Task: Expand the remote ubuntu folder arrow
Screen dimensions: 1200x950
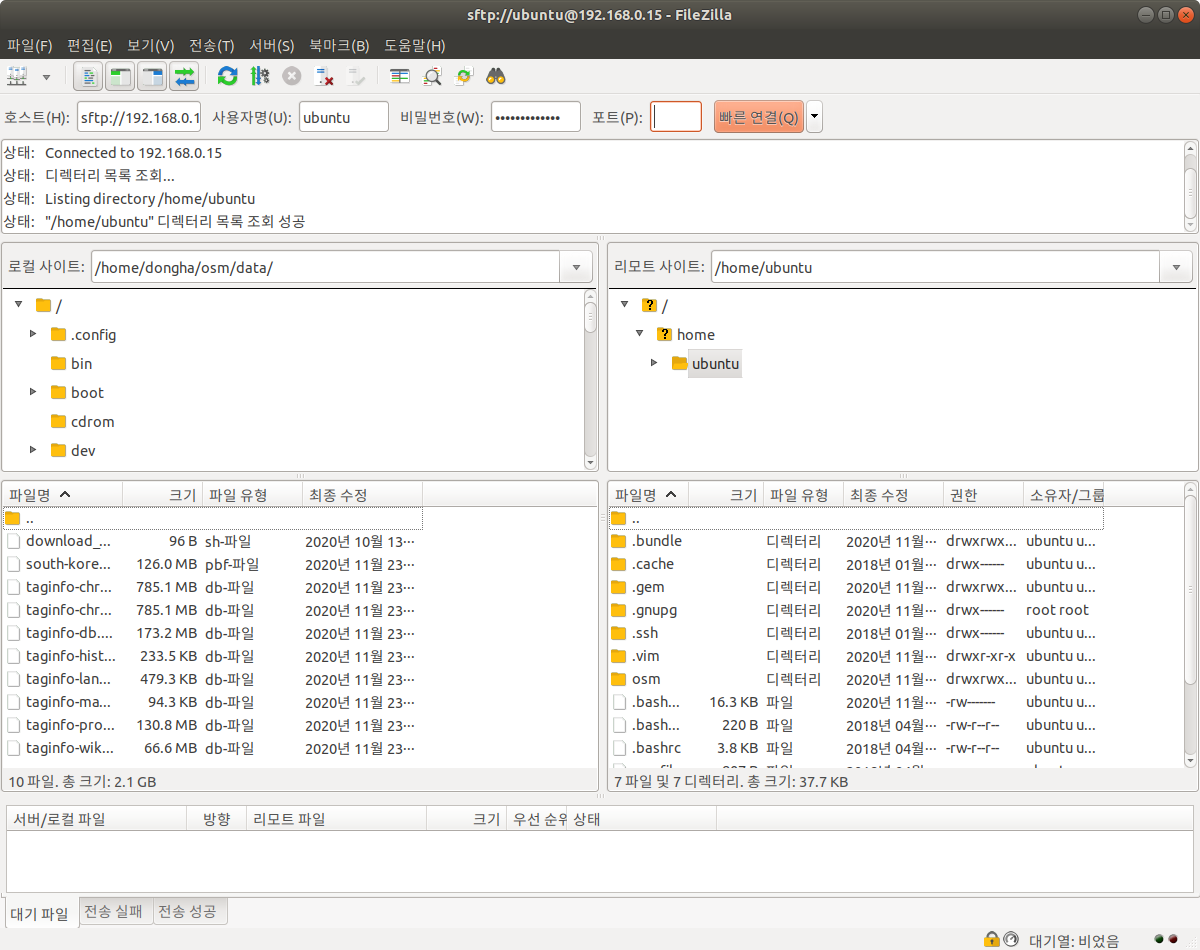Action: pyautogui.click(x=655, y=363)
